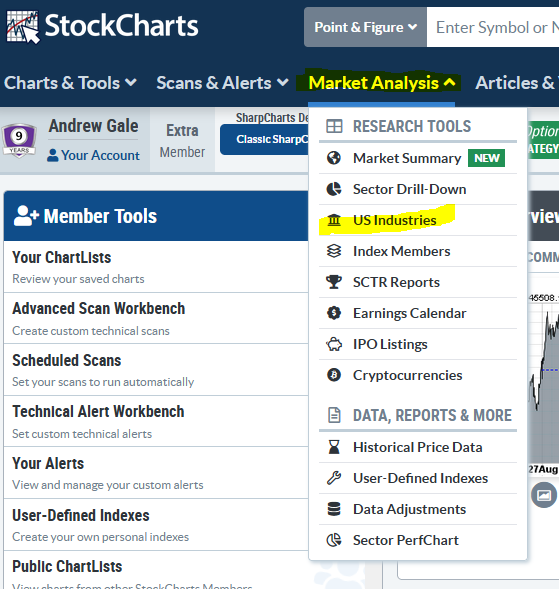Open the Point & Figure chart type dropdown
Image resolution: width=559 pixels, height=589 pixels.
click(x=365, y=27)
